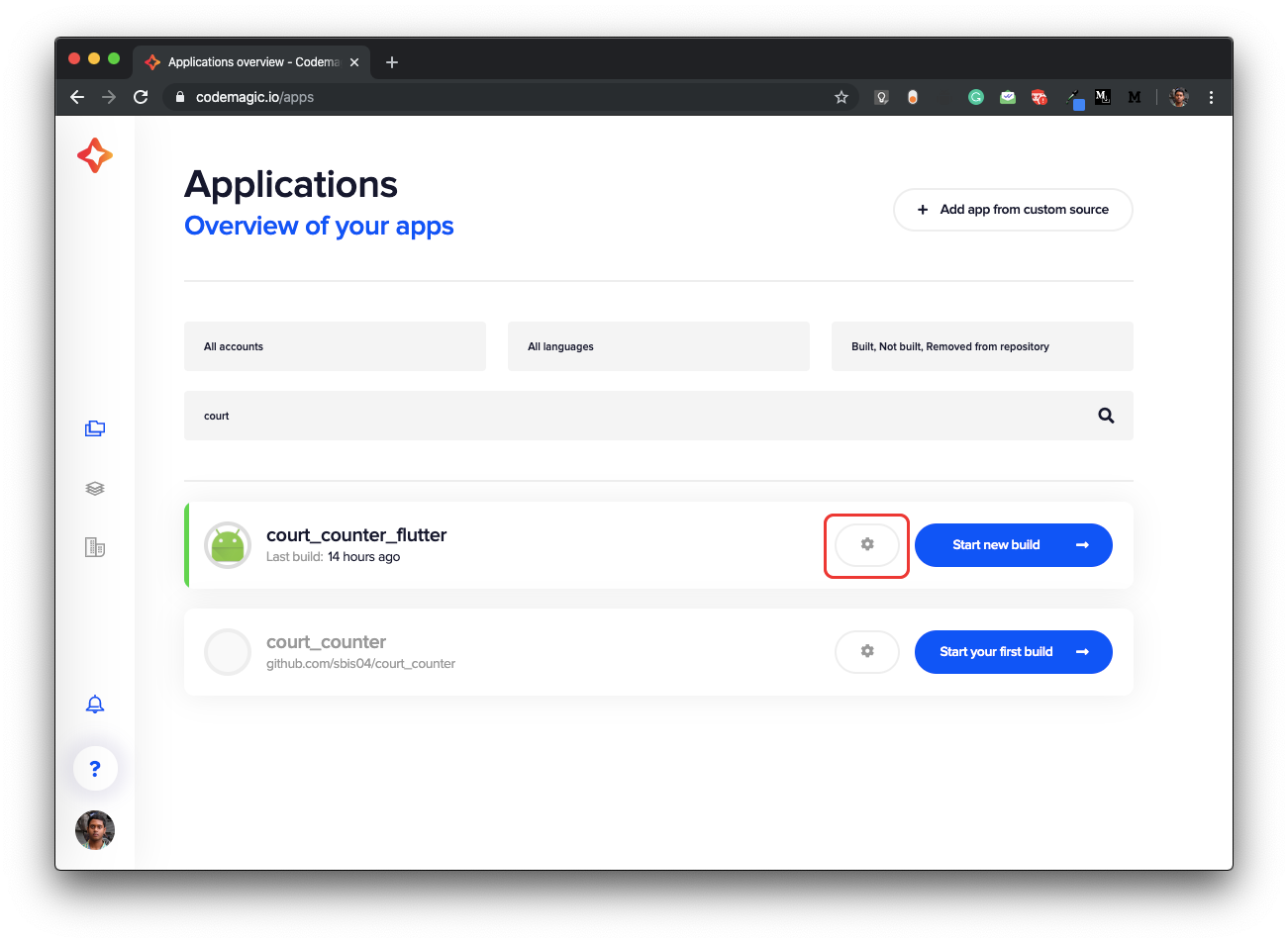Open the court_counter app name

click(326, 642)
